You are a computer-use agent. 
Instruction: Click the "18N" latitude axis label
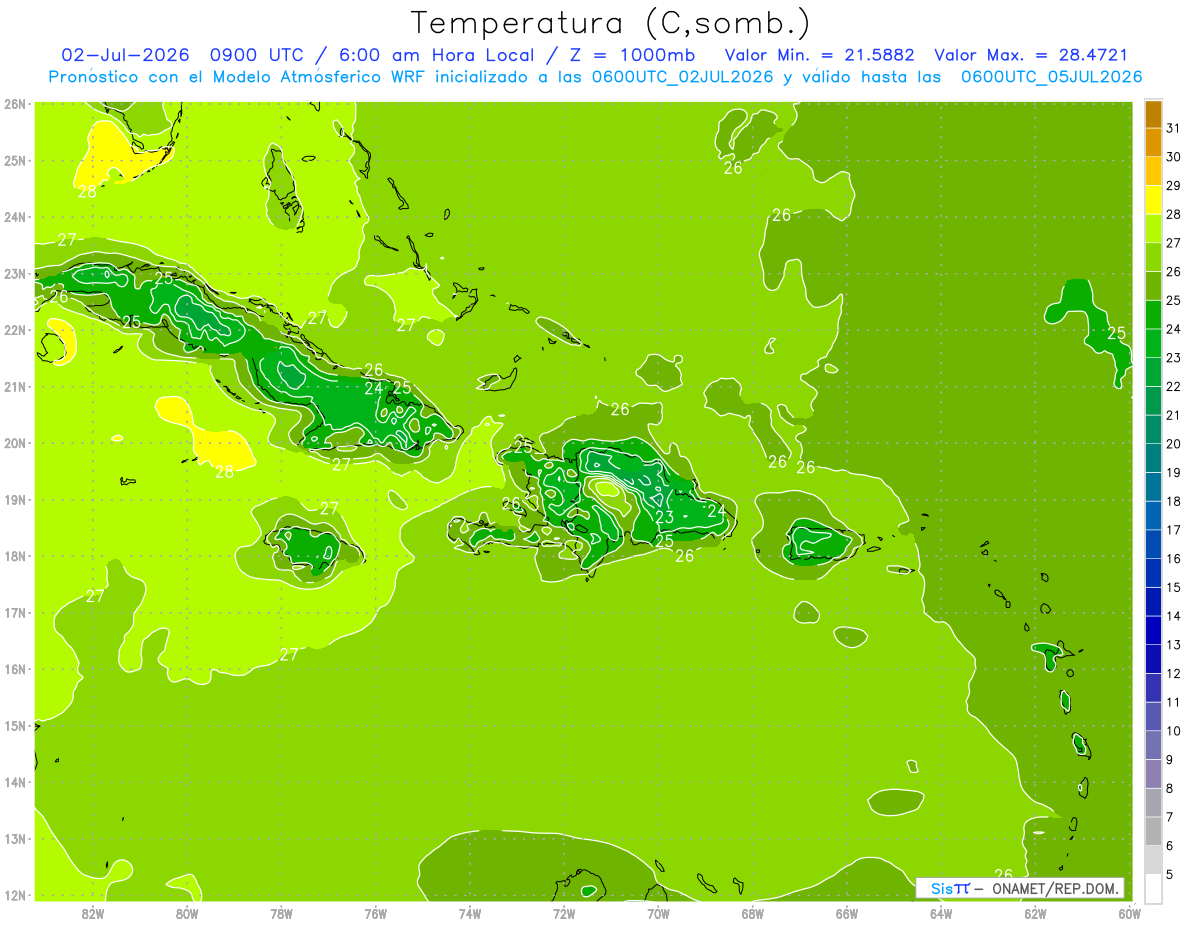[14, 556]
